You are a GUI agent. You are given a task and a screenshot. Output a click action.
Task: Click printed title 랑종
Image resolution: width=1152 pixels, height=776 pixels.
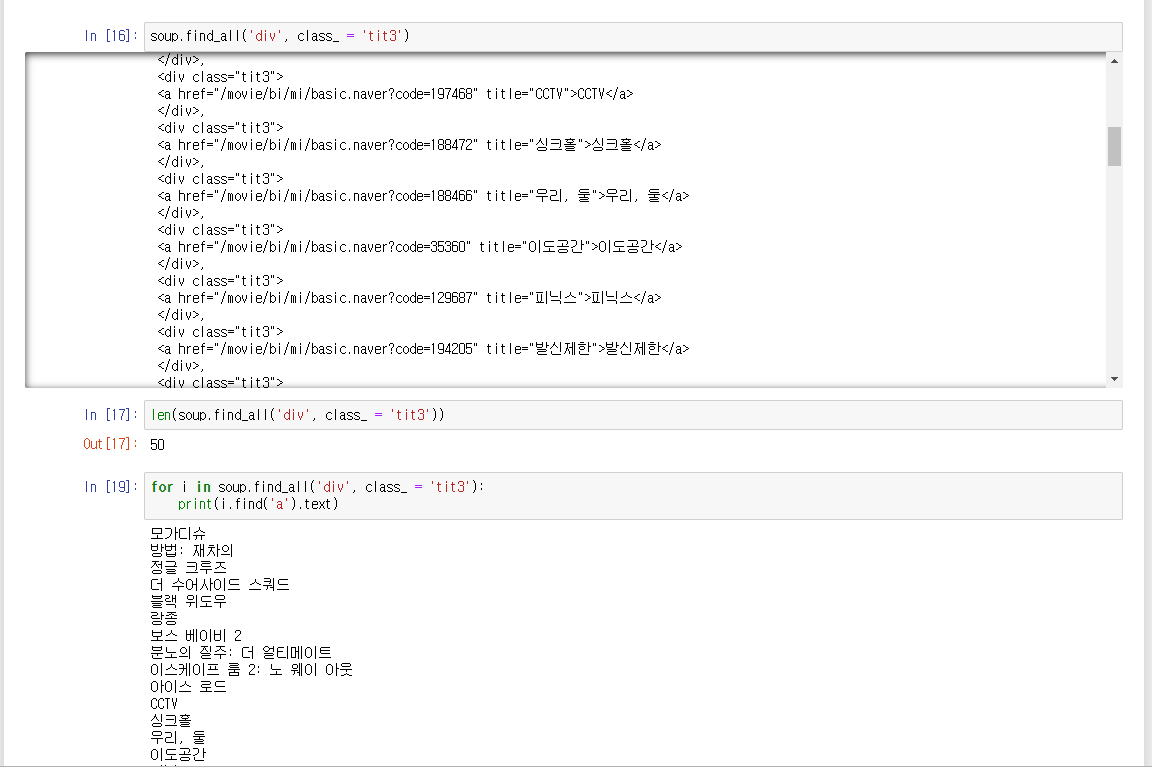click(164, 618)
